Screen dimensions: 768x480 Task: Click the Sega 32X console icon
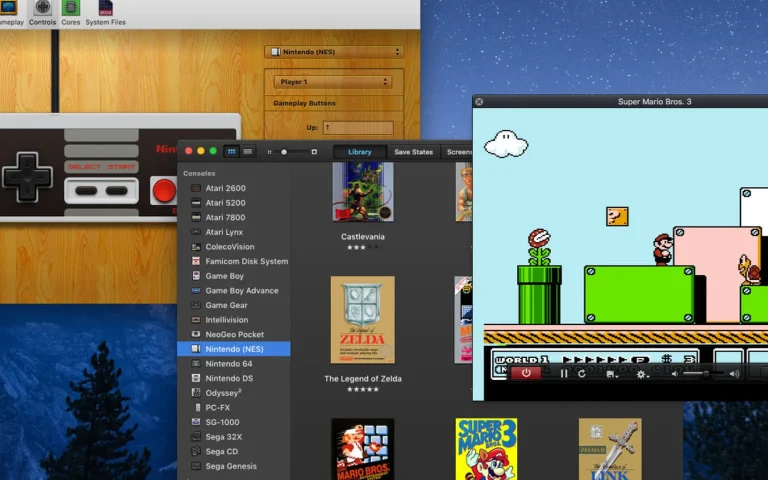pos(196,436)
